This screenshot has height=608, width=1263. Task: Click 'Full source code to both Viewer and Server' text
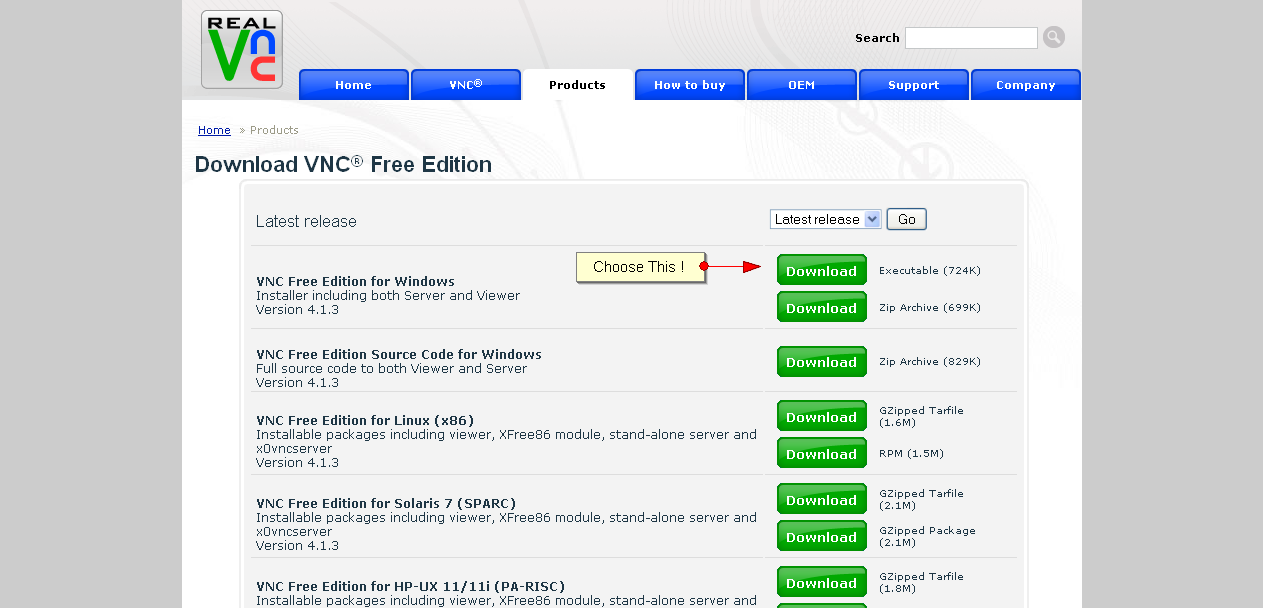[391, 369]
